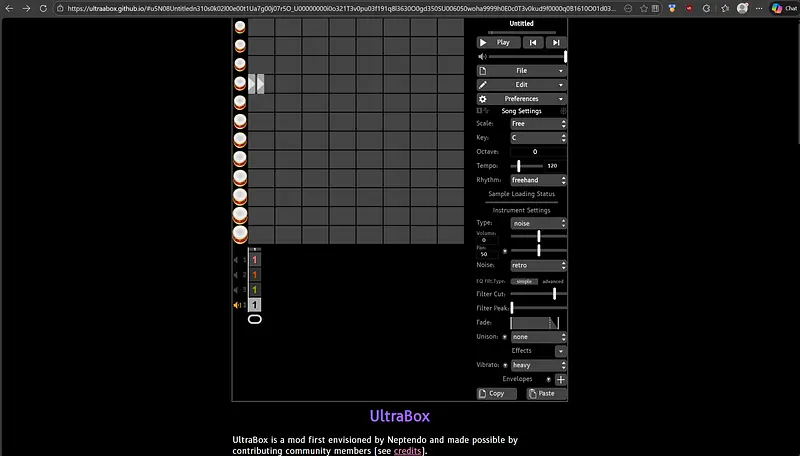Open the Preferences menu
The width and height of the screenshot is (800, 456).
(x=522, y=99)
